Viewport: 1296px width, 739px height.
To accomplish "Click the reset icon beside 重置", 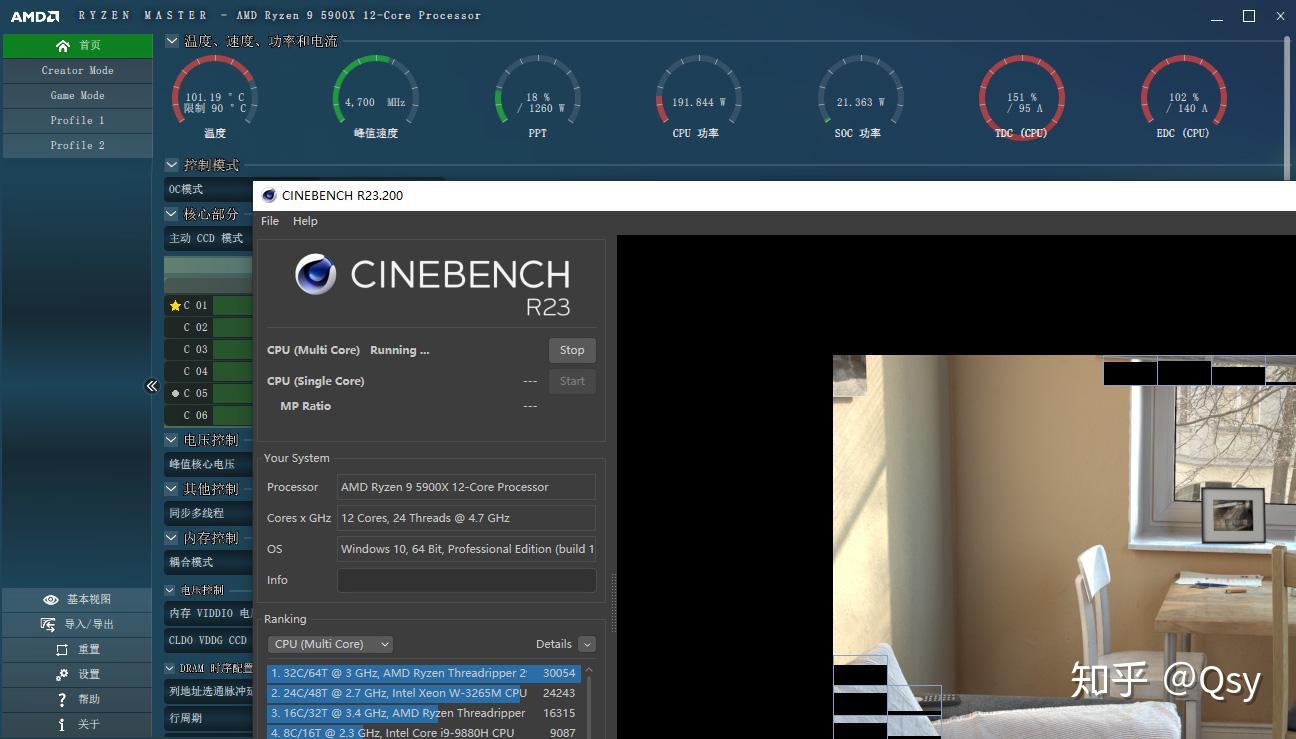I will 62,649.
